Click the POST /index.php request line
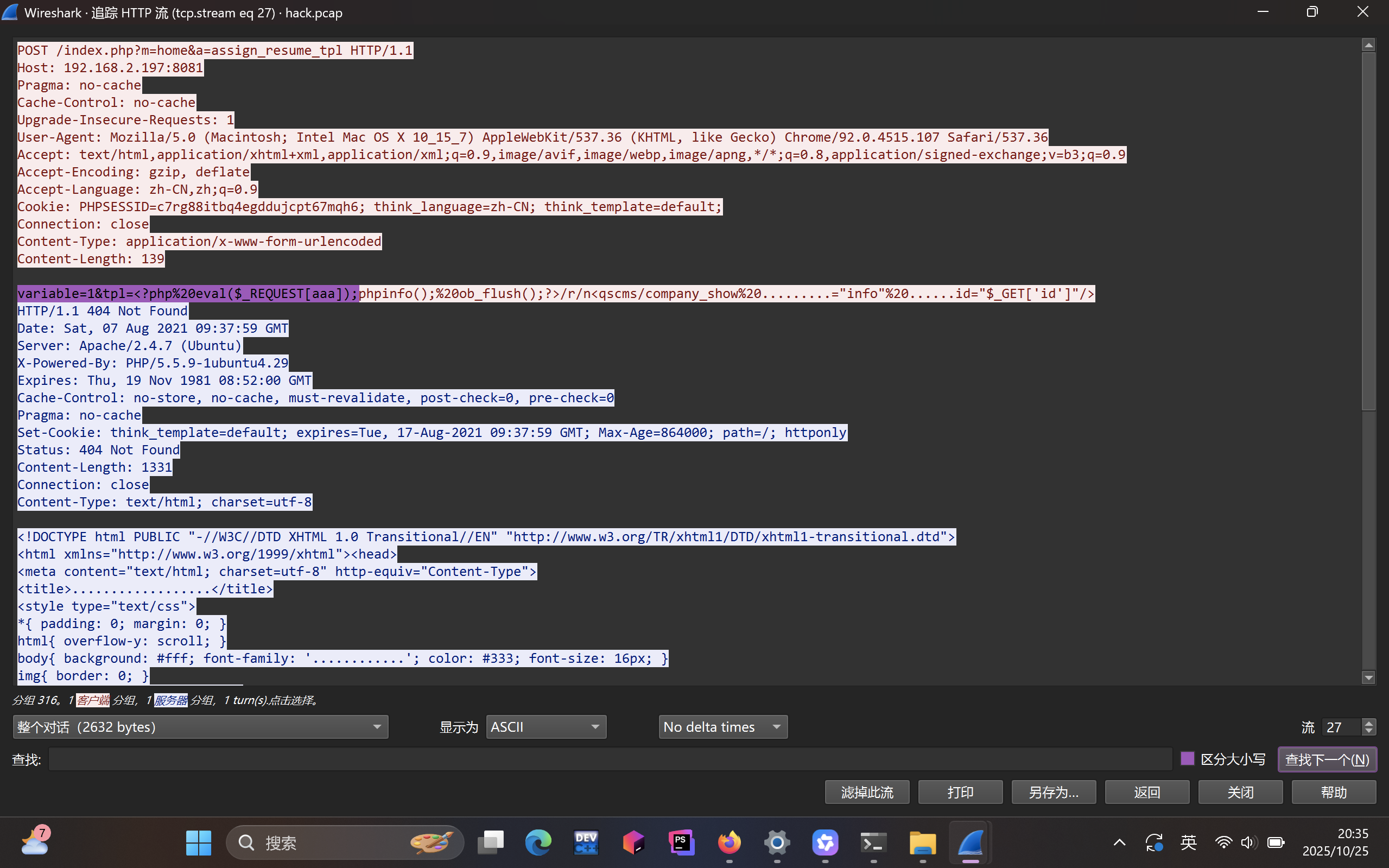Screen dimensions: 1389x868 coord(215,50)
